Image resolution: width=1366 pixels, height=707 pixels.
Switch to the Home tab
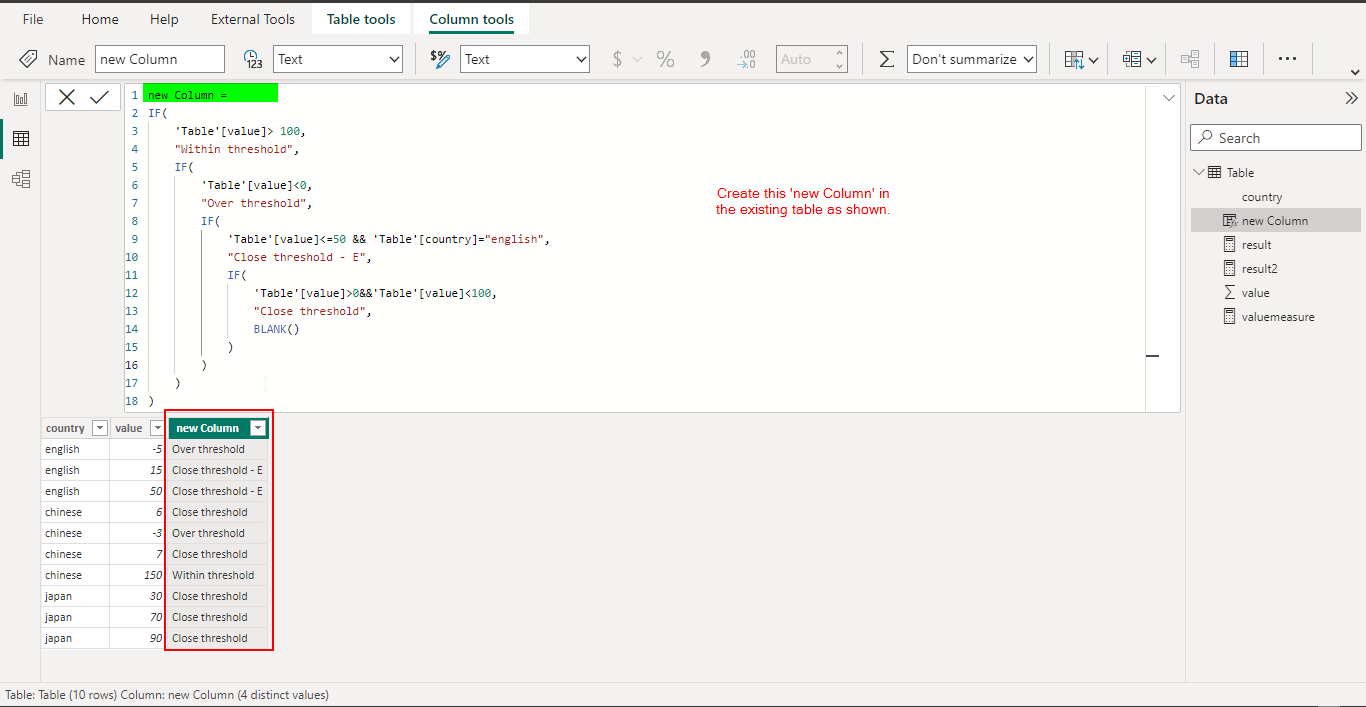(x=100, y=19)
